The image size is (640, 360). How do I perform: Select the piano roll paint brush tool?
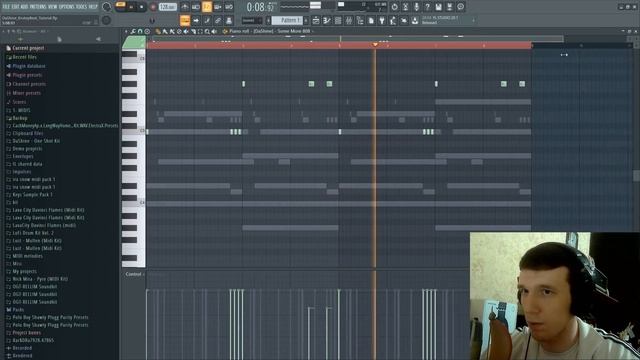(165, 31)
